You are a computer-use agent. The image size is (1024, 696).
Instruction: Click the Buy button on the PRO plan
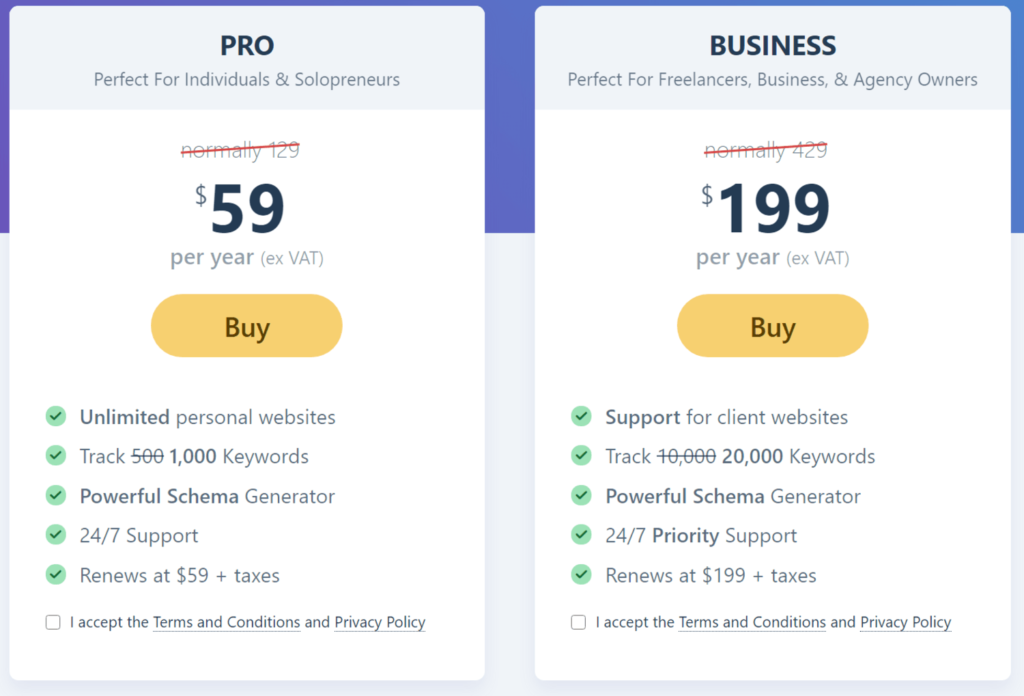click(x=246, y=326)
